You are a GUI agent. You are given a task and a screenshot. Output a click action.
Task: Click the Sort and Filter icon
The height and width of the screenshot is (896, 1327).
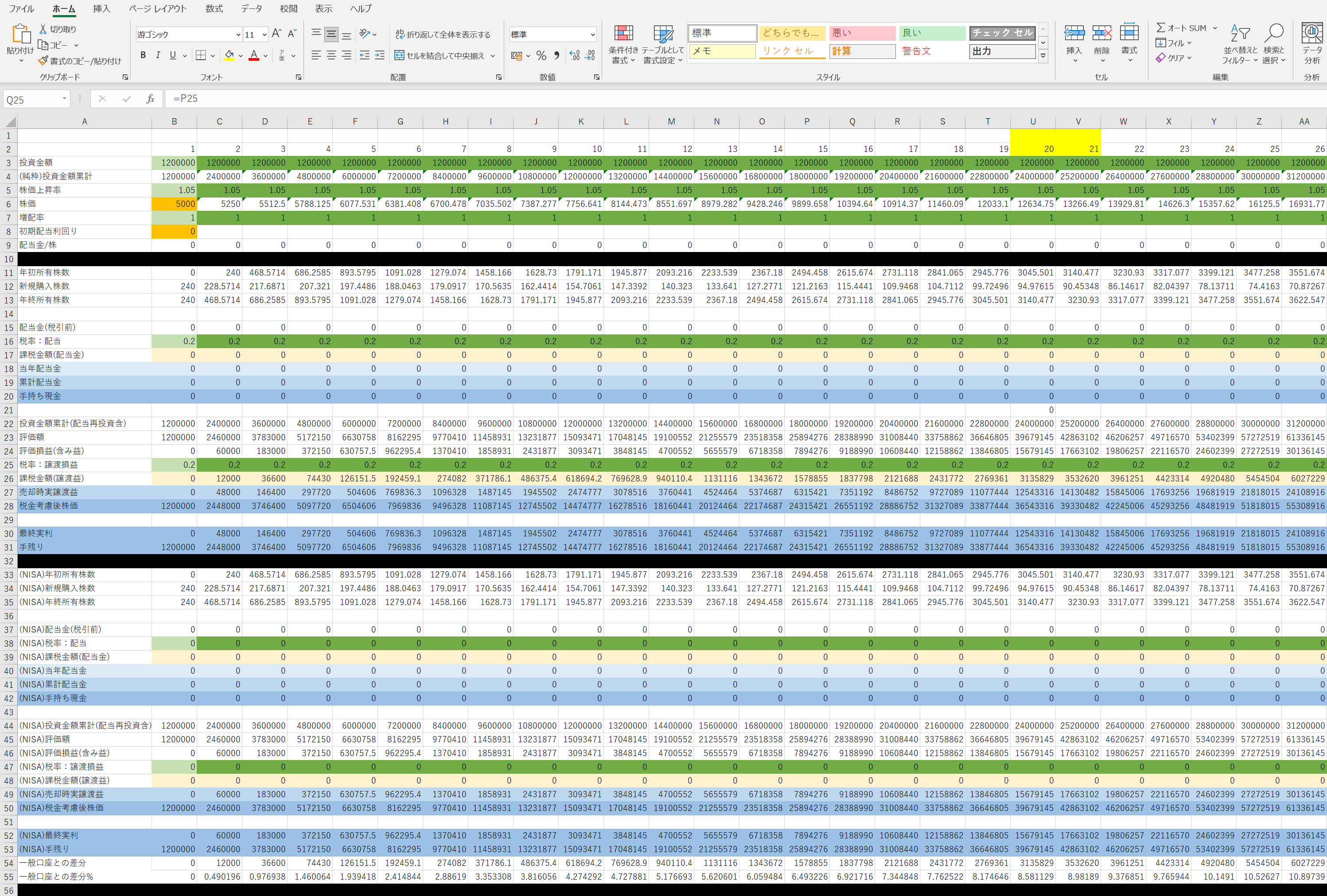tap(1240, 34)
